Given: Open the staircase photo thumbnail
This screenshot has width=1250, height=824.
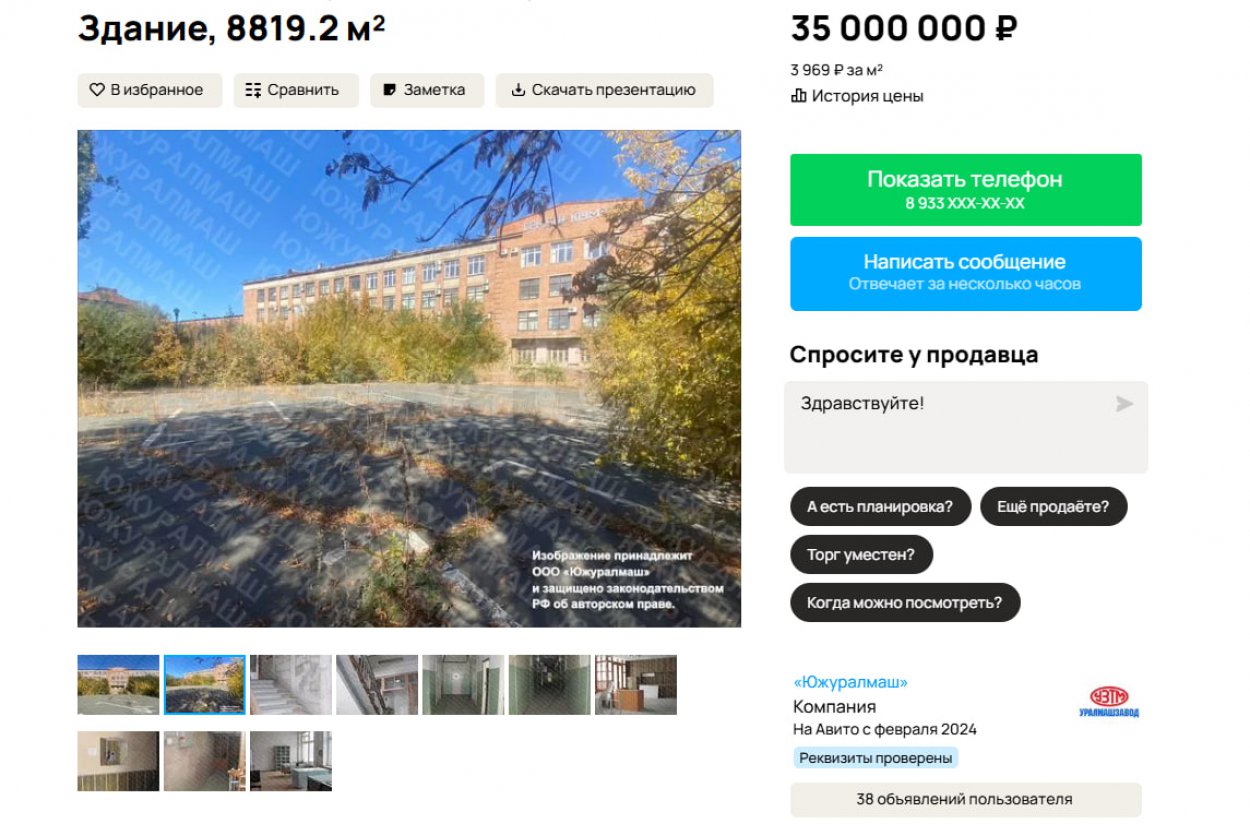Looking at the screenshot, I should point(291,685).
